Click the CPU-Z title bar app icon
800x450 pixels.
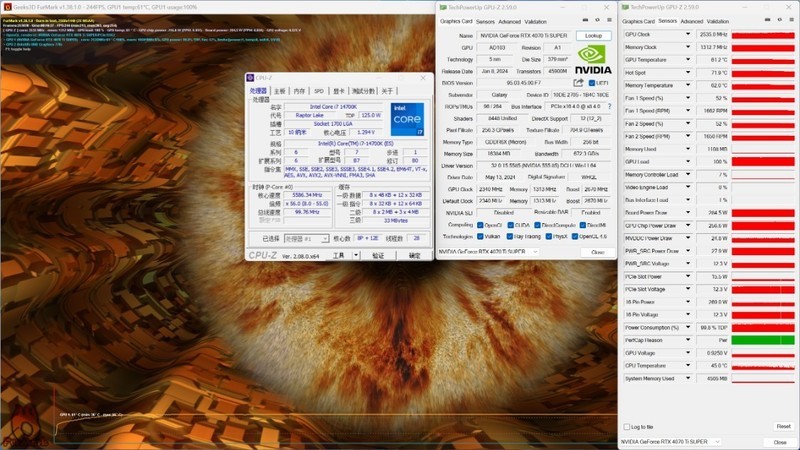[x=250, y=78]
